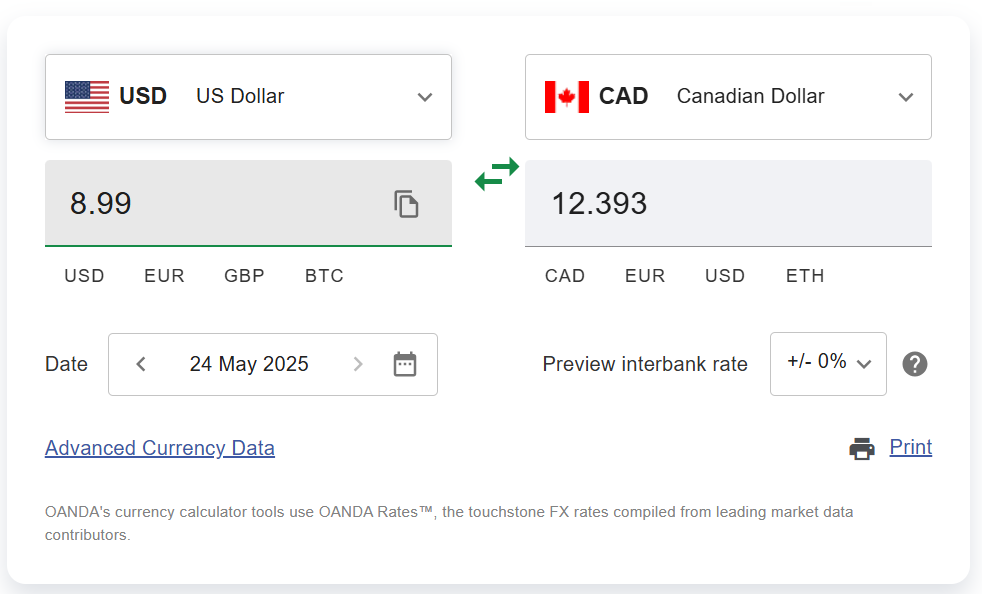This screenshot has height=594, width=982.
Task: Swap currencies with the green arrows
Action: [x=497, y=174]
